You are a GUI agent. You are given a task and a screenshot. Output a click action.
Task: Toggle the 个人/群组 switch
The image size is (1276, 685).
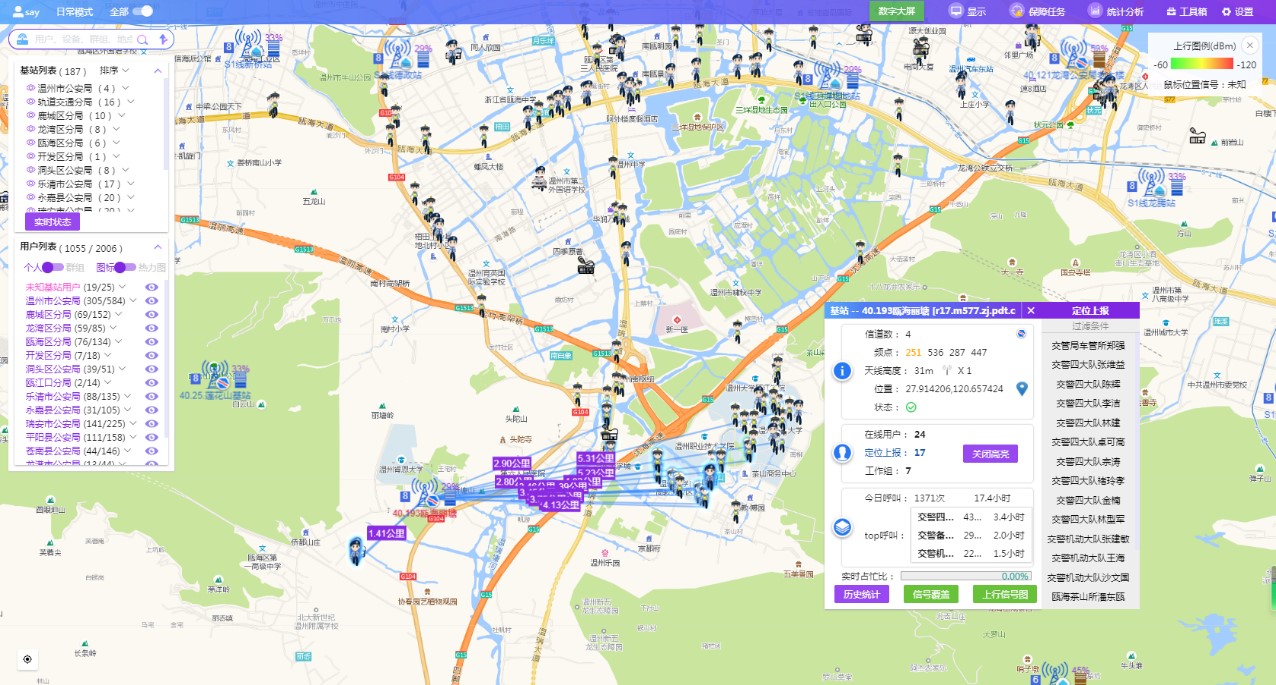(x=53, y=267)
